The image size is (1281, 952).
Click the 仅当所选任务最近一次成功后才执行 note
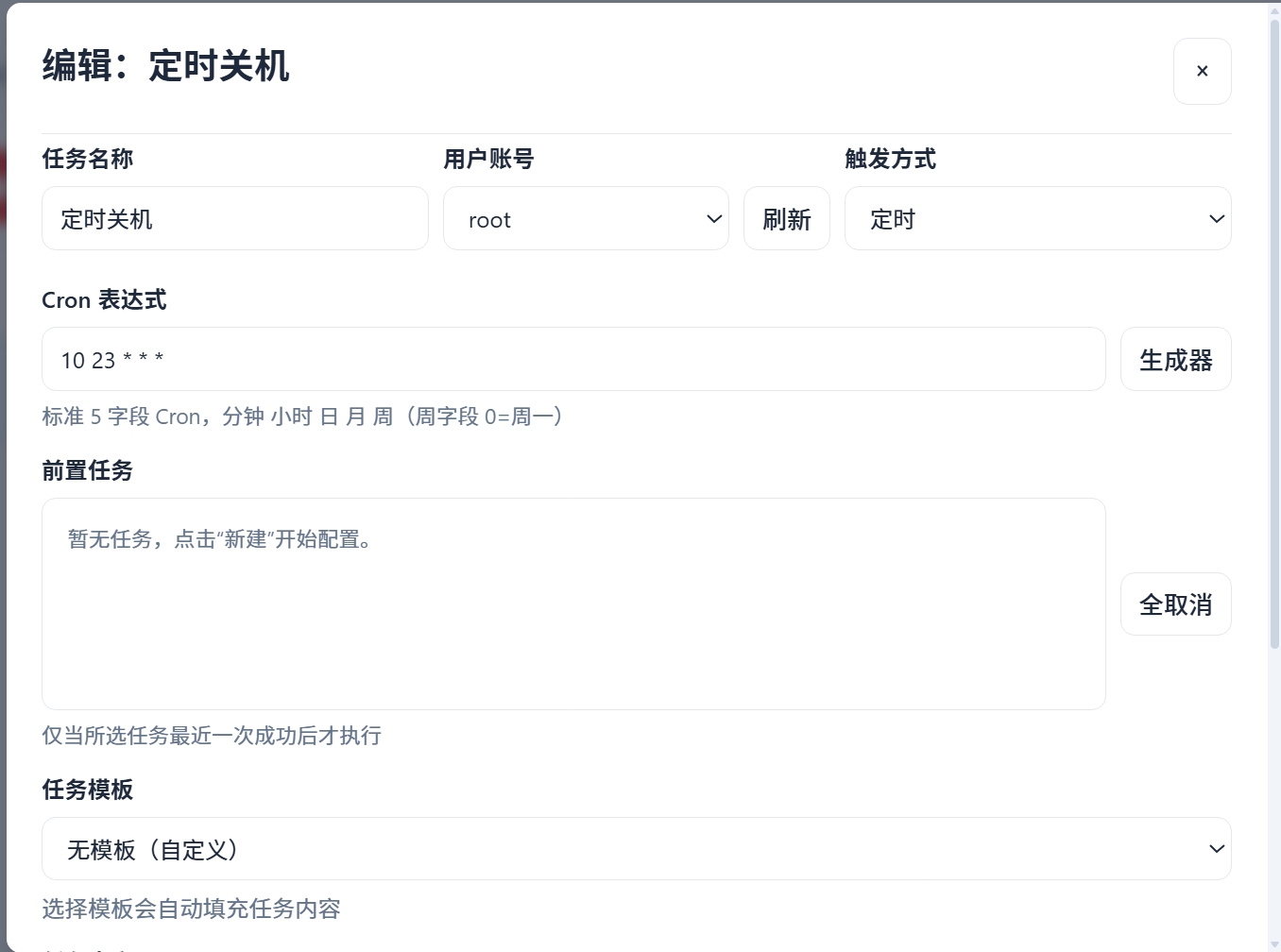tap(212, 736)
